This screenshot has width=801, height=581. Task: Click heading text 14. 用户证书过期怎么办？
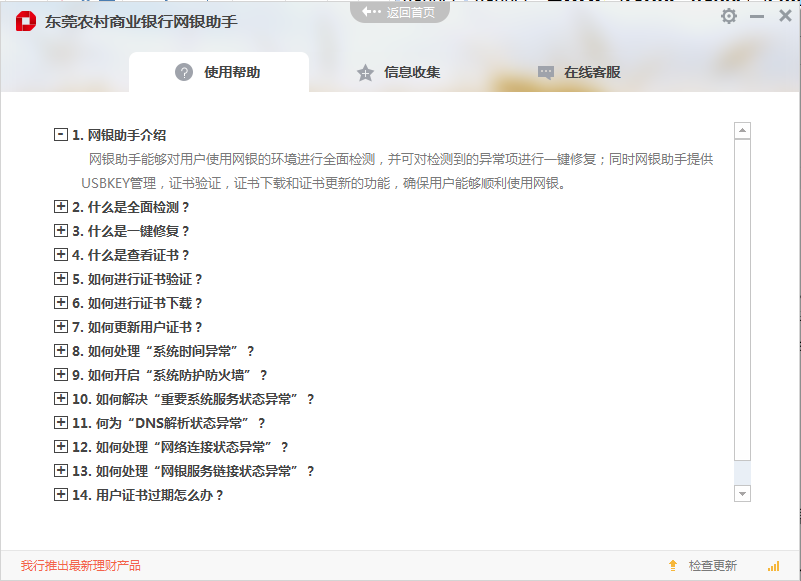pyautogui.click(x=148, y=495)
